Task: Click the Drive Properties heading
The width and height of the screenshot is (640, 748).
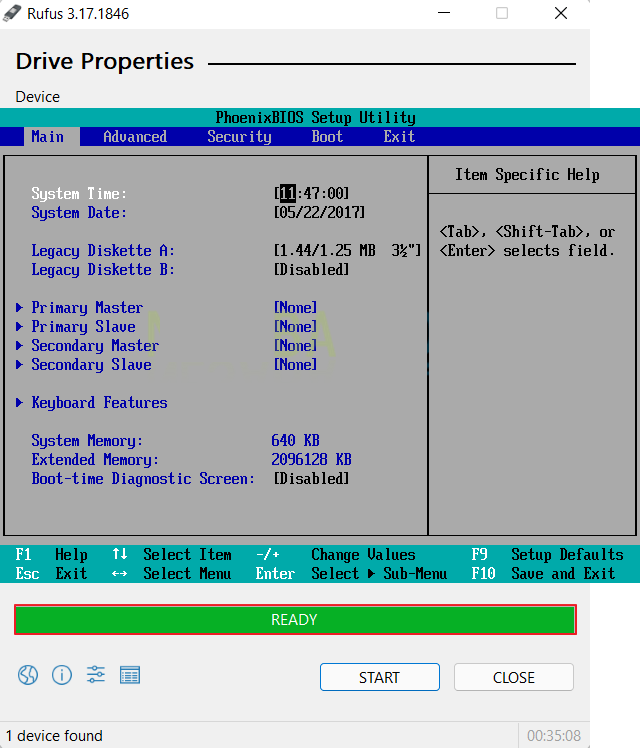Action: click(104, 62)
